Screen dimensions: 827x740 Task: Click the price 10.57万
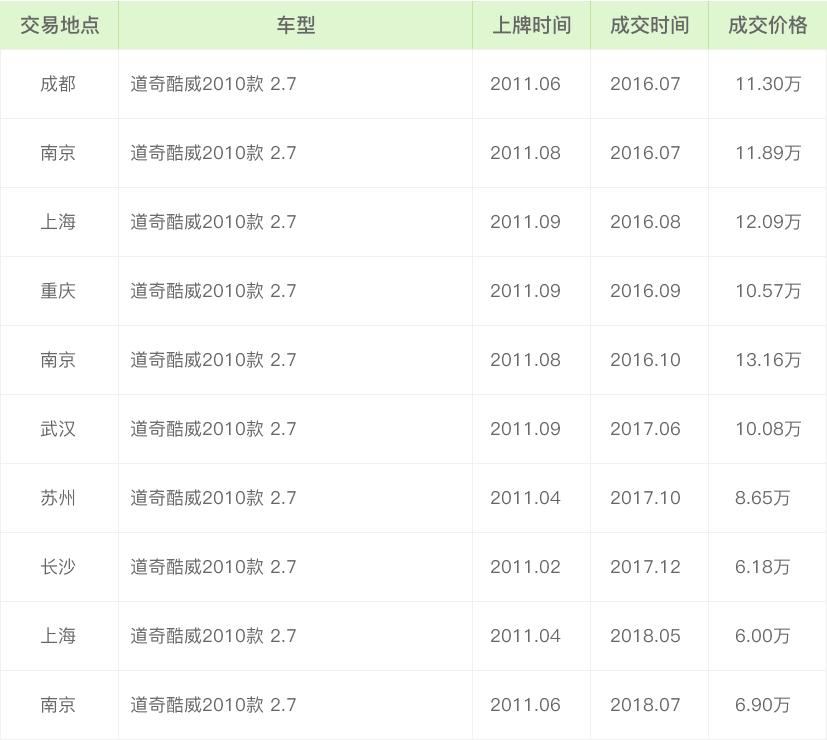point(768,291)
